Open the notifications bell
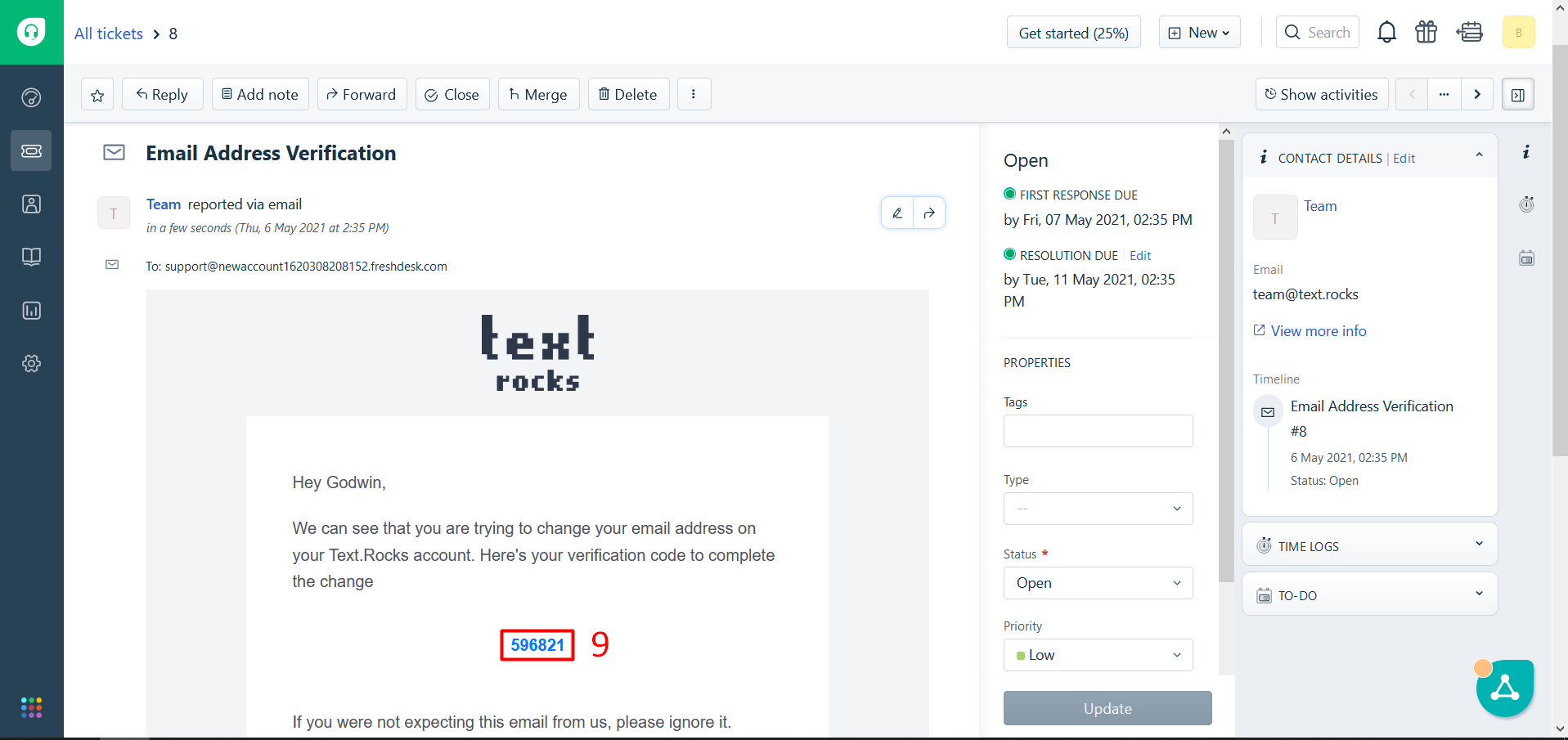This screenshot has width=1568, height=740. [1386, 33]
